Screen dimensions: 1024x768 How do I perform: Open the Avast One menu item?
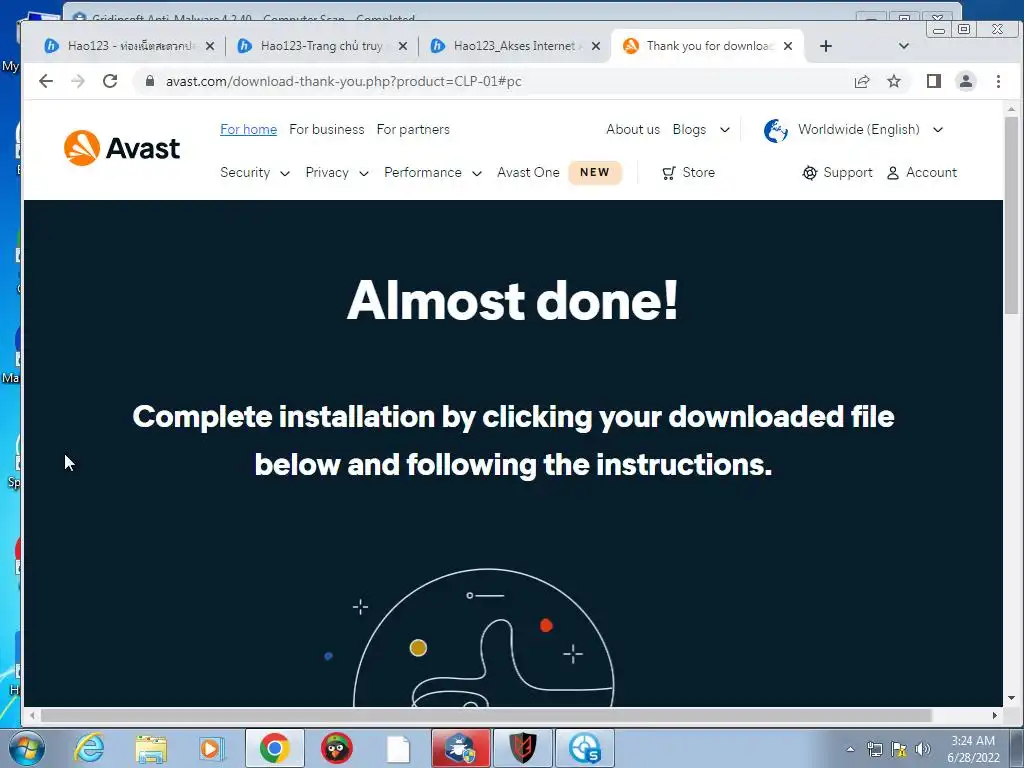(528, 172)
